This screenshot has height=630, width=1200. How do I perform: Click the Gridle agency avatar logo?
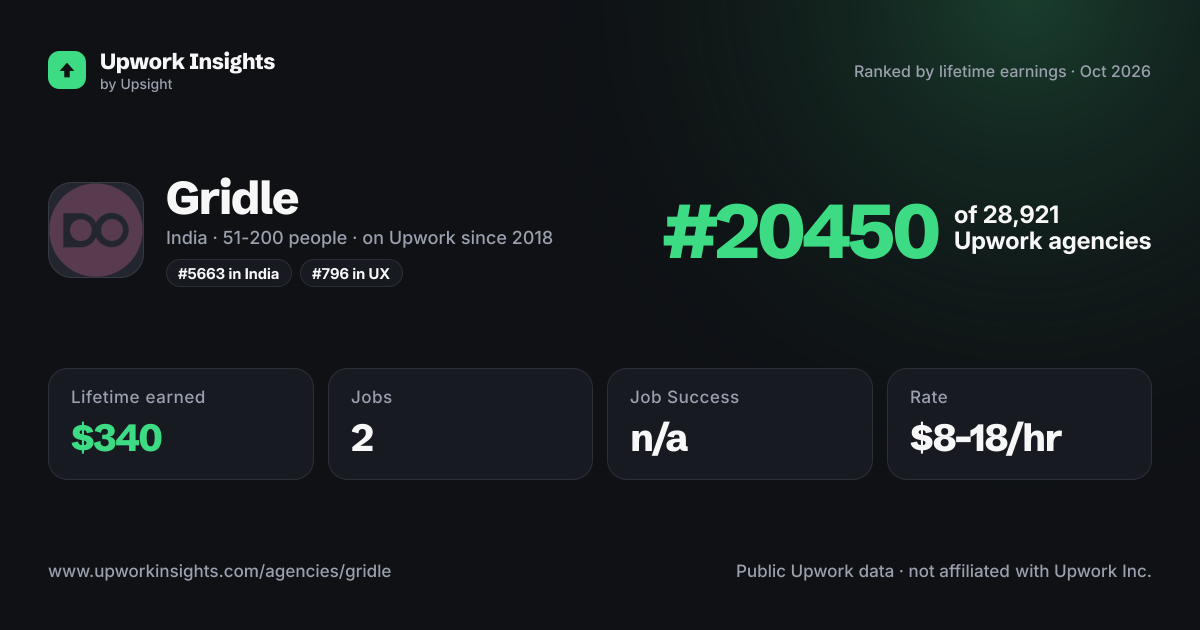[x=96, y=230]
